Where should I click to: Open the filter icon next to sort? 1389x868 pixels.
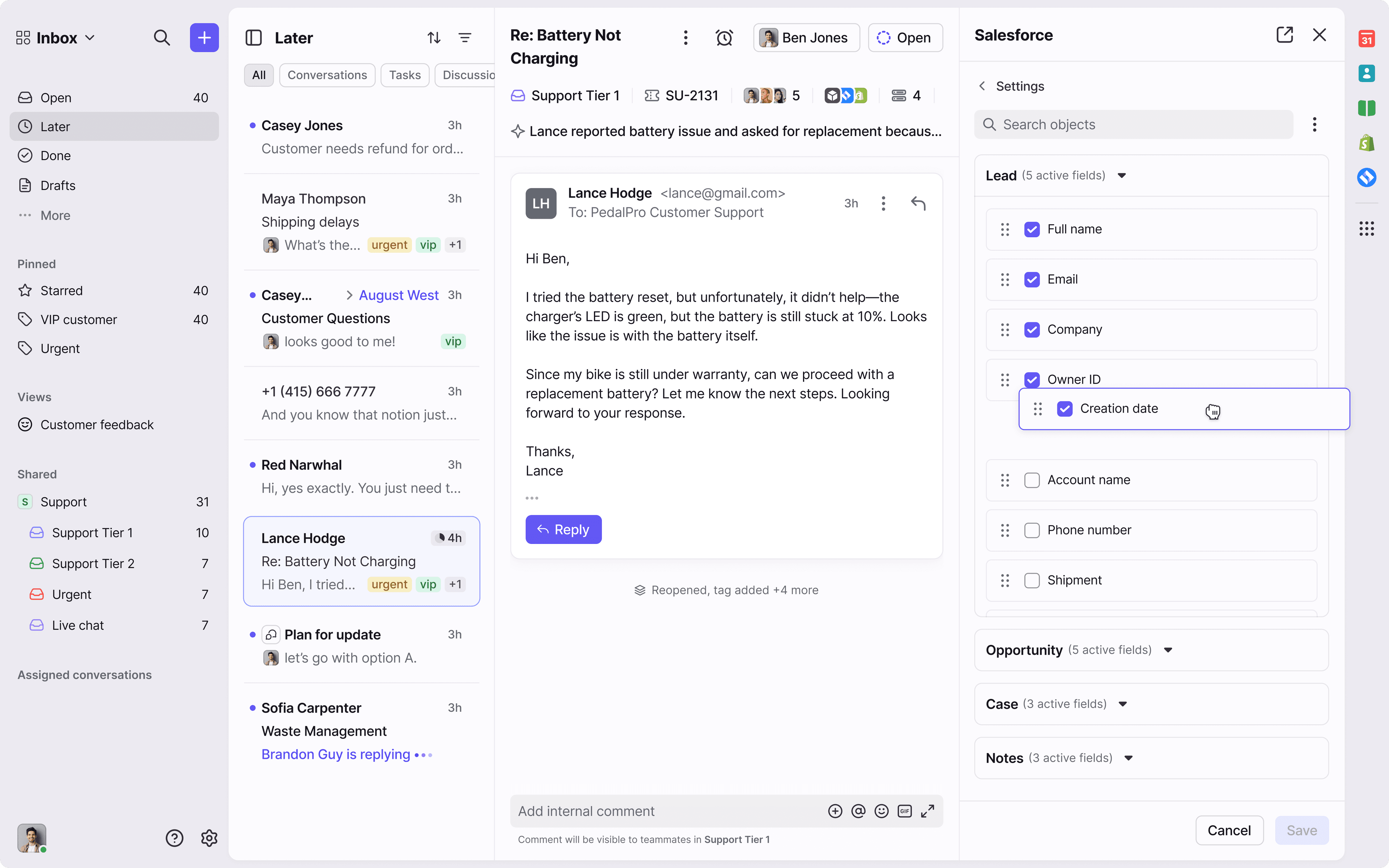[465, 37]
